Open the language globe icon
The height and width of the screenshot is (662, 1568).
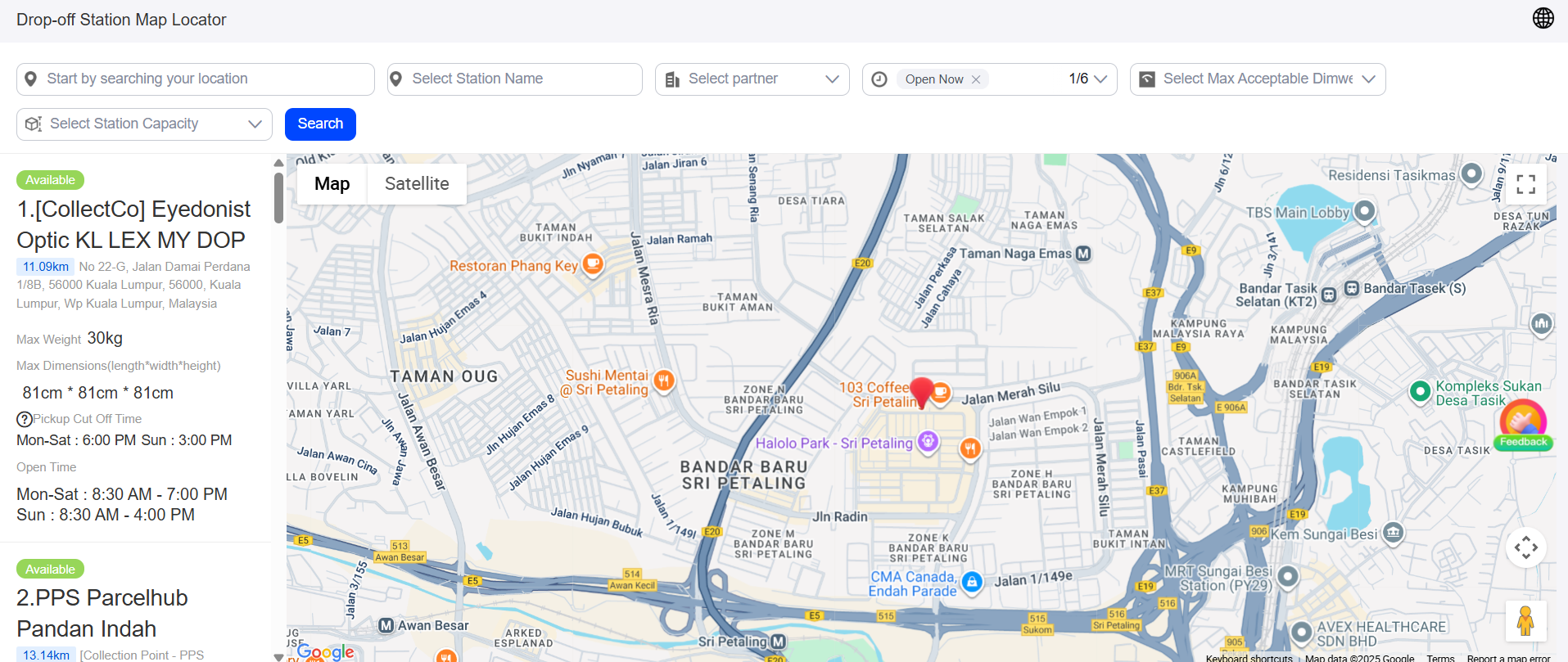pos(1543,18)
